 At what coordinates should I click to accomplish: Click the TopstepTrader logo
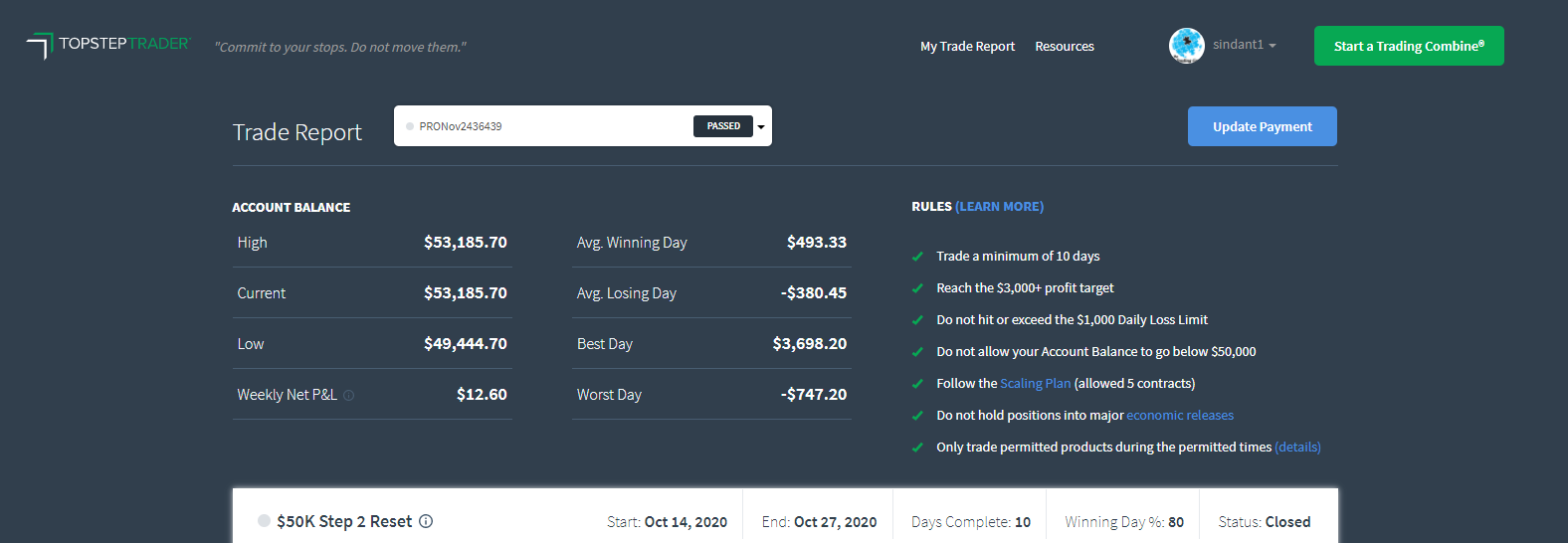coord(107,45)
